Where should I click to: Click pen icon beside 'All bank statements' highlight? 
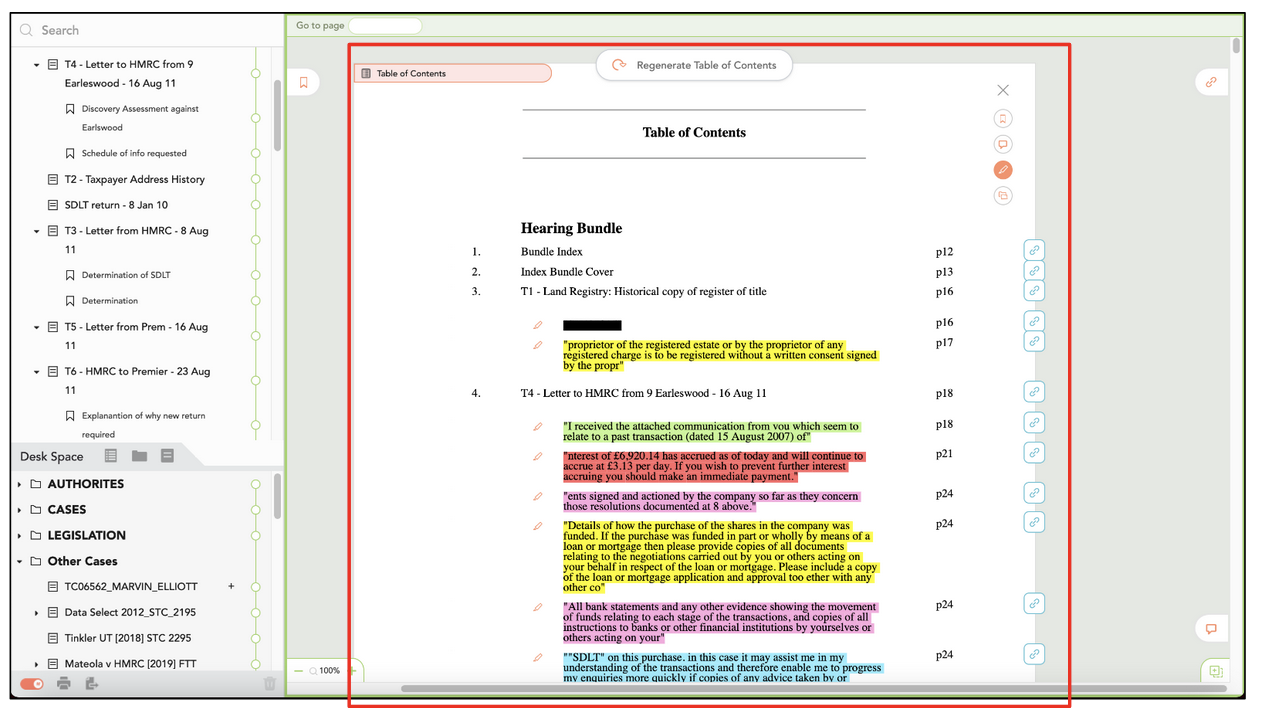point(538,607)
